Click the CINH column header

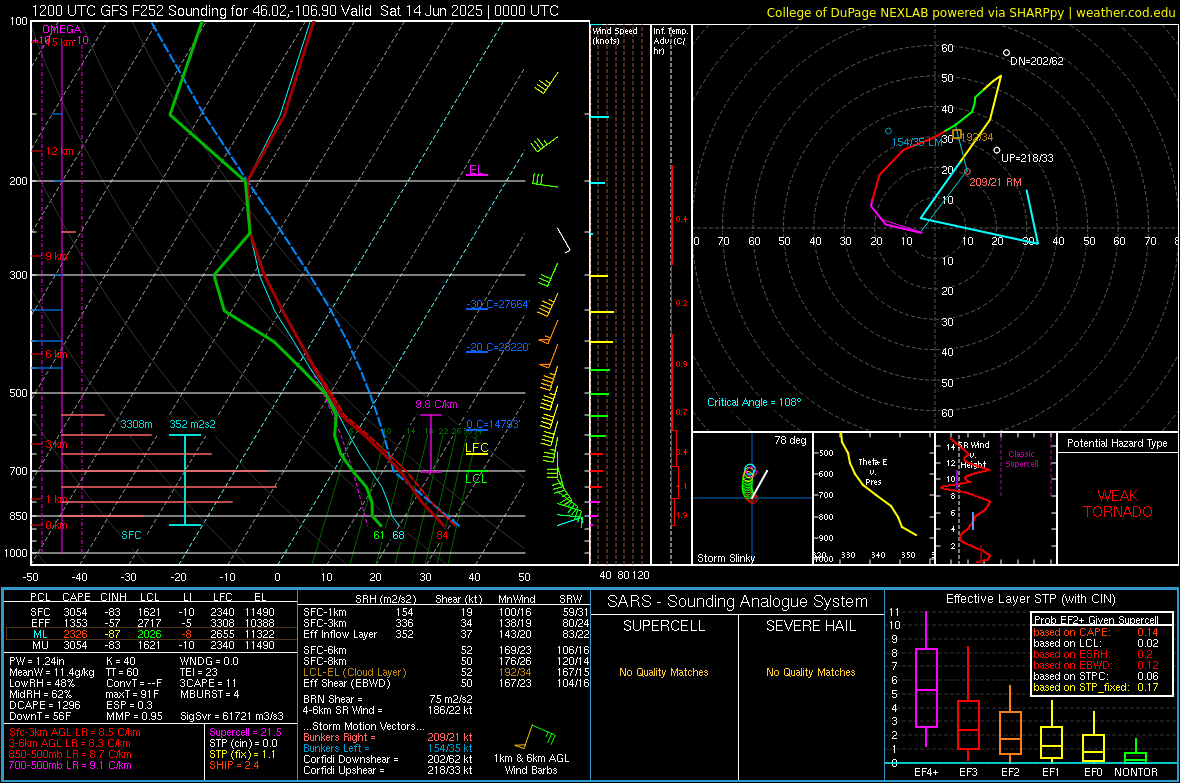pyautogui.click(x=114, y=597)
